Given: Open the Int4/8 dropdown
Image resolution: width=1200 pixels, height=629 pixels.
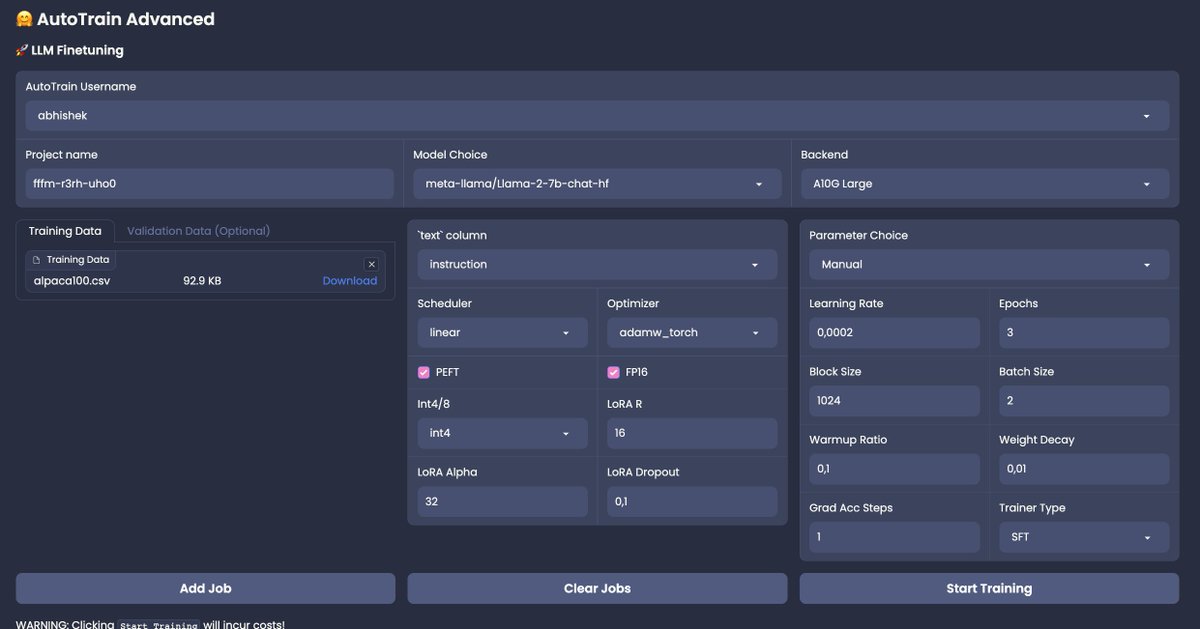Looking at the screenshot, I should [x=502, y=433].
